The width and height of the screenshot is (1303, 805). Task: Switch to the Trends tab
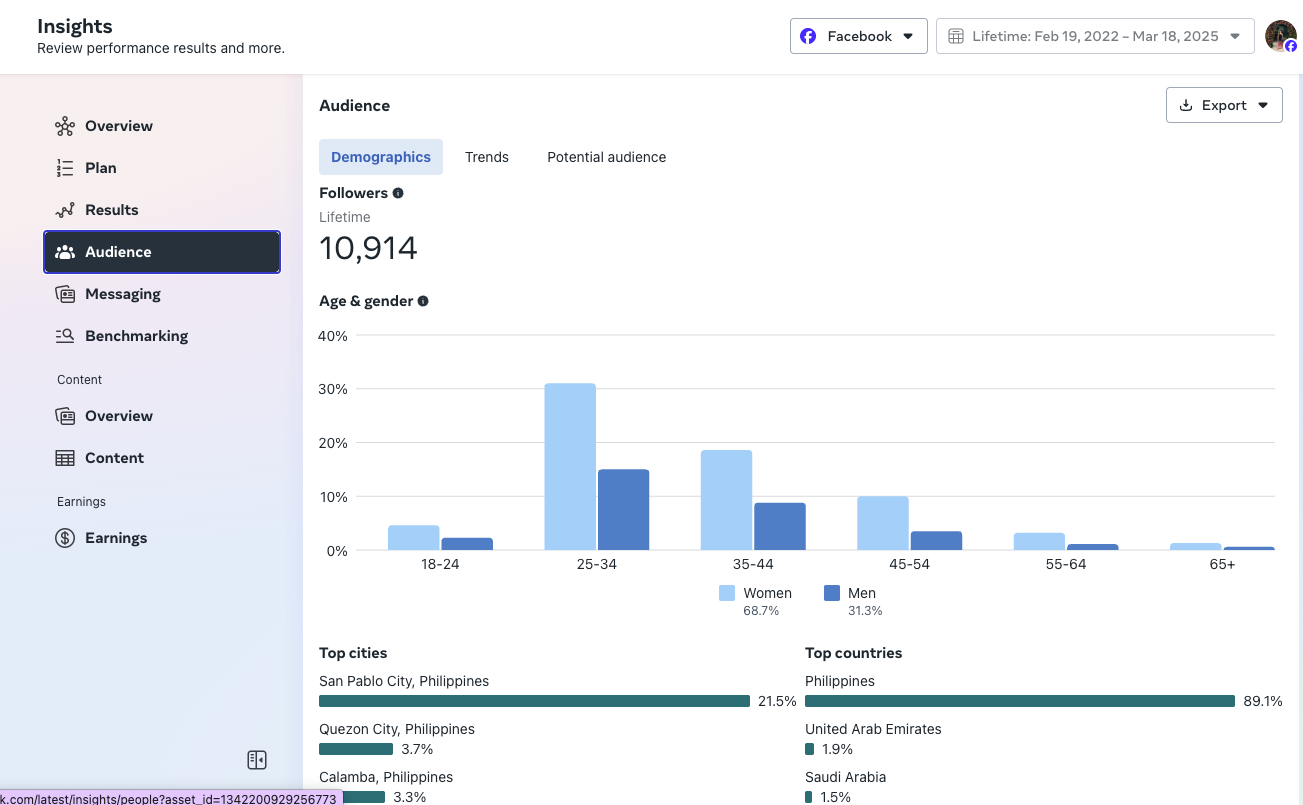click(x=487, y=157)
